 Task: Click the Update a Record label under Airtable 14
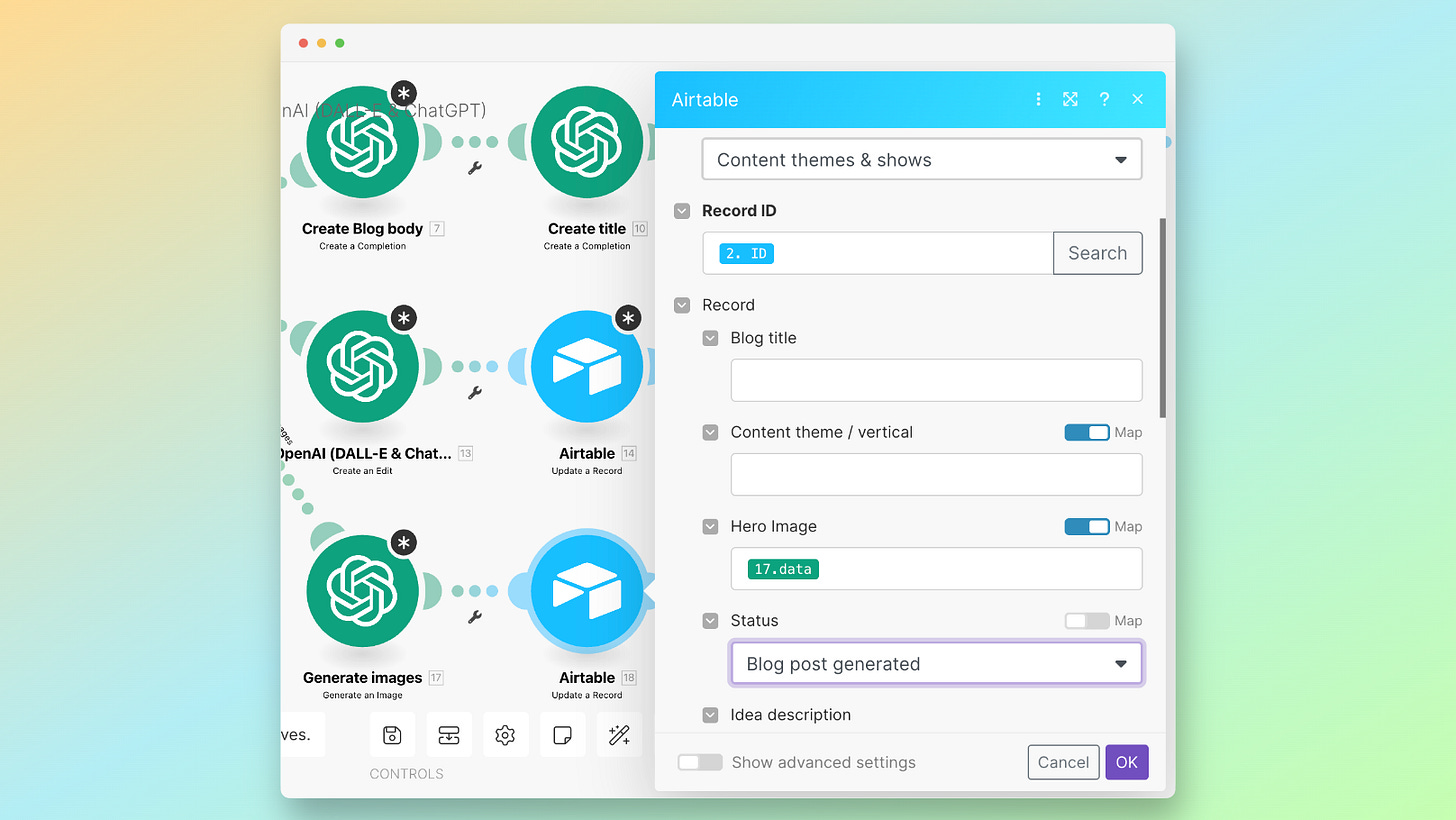coord(587,471)
